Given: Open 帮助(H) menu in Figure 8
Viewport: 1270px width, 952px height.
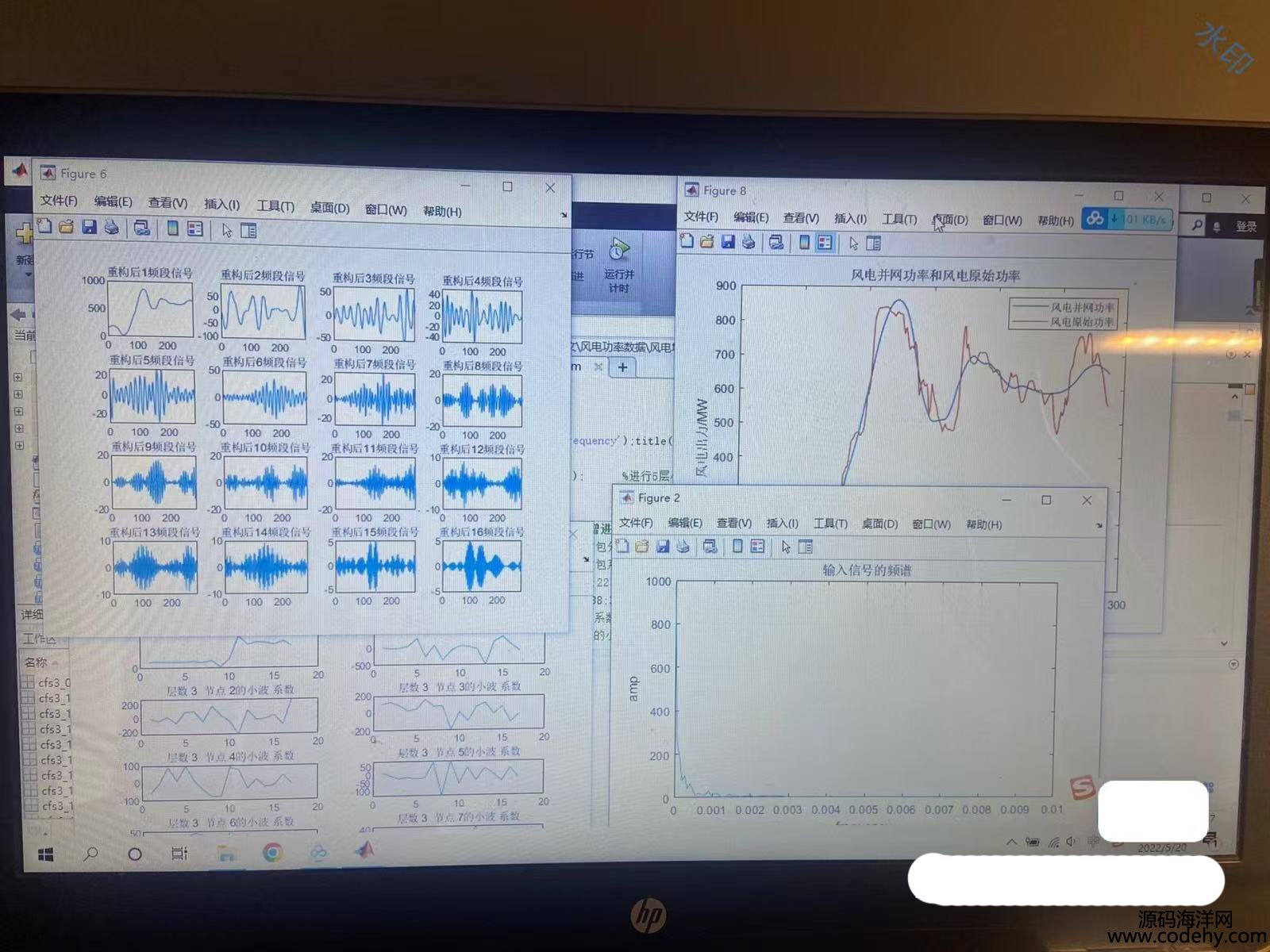Looking at the screenshot, I should coord(1055,221).
